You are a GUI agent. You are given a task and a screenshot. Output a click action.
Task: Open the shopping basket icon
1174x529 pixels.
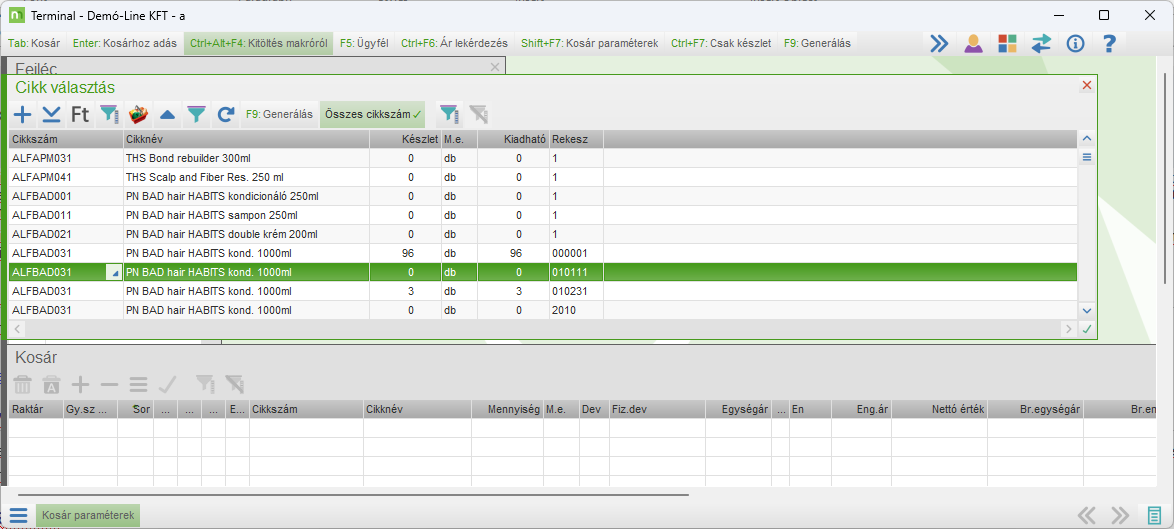(139, 114)
